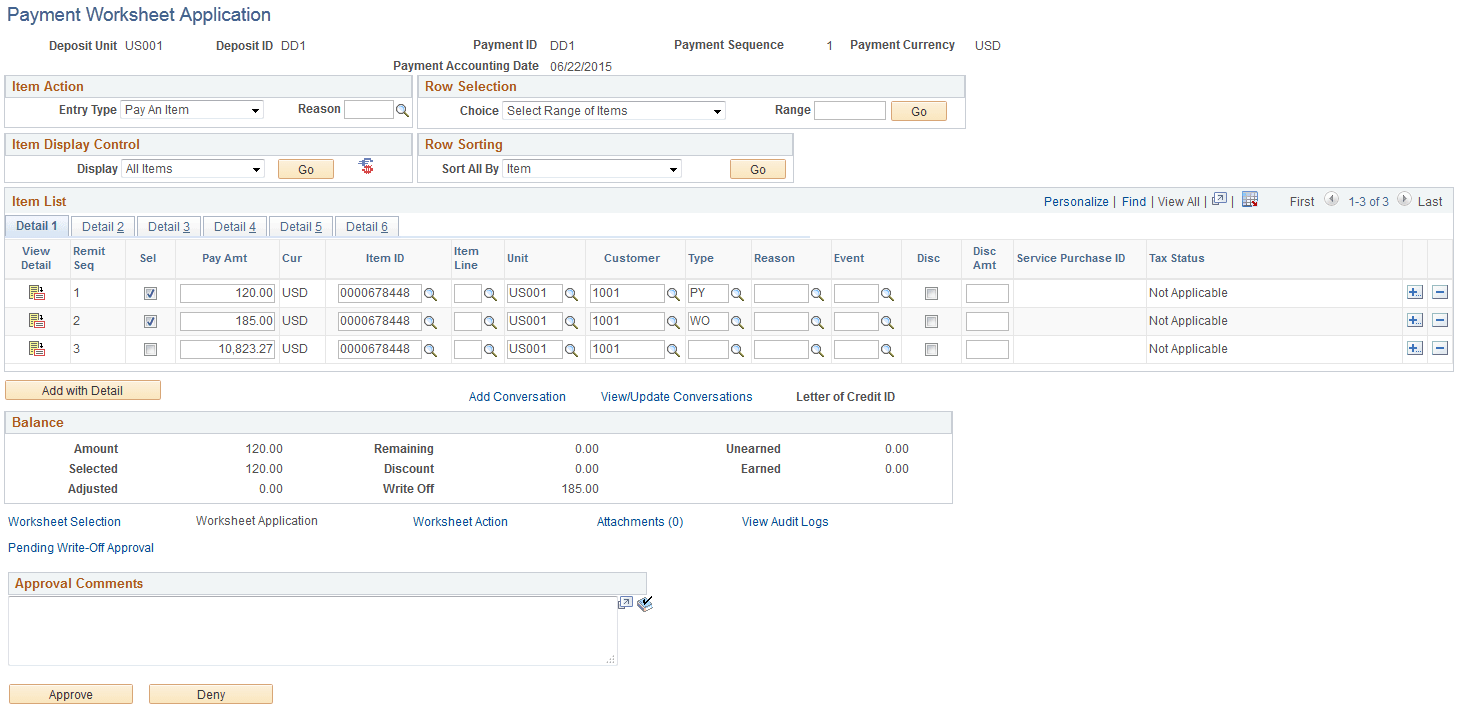Open the Entry Type dropdown
Image resolution: width=1463 pixels, height=710 pixels.
pyautogui.click(x=192, y=109)
